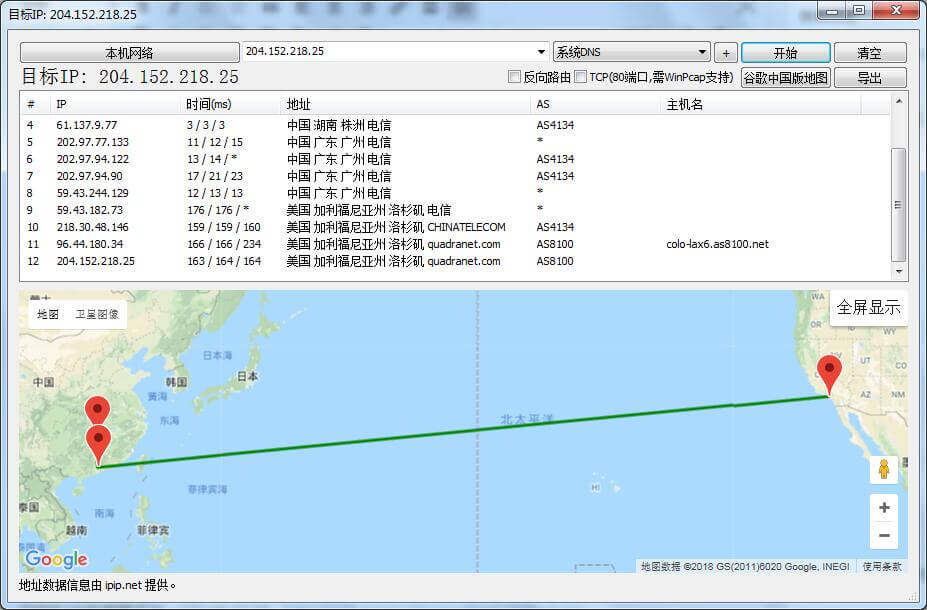The height and width of the screenshot is (610, 927).
Task: Zoom out the map with minus icon
Action: point(884,536)
